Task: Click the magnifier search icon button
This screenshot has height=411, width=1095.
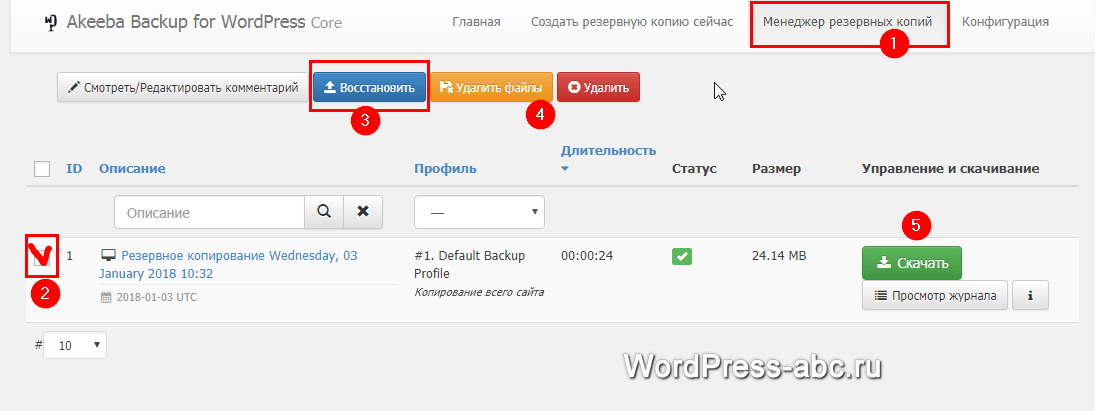Action: 323,212
